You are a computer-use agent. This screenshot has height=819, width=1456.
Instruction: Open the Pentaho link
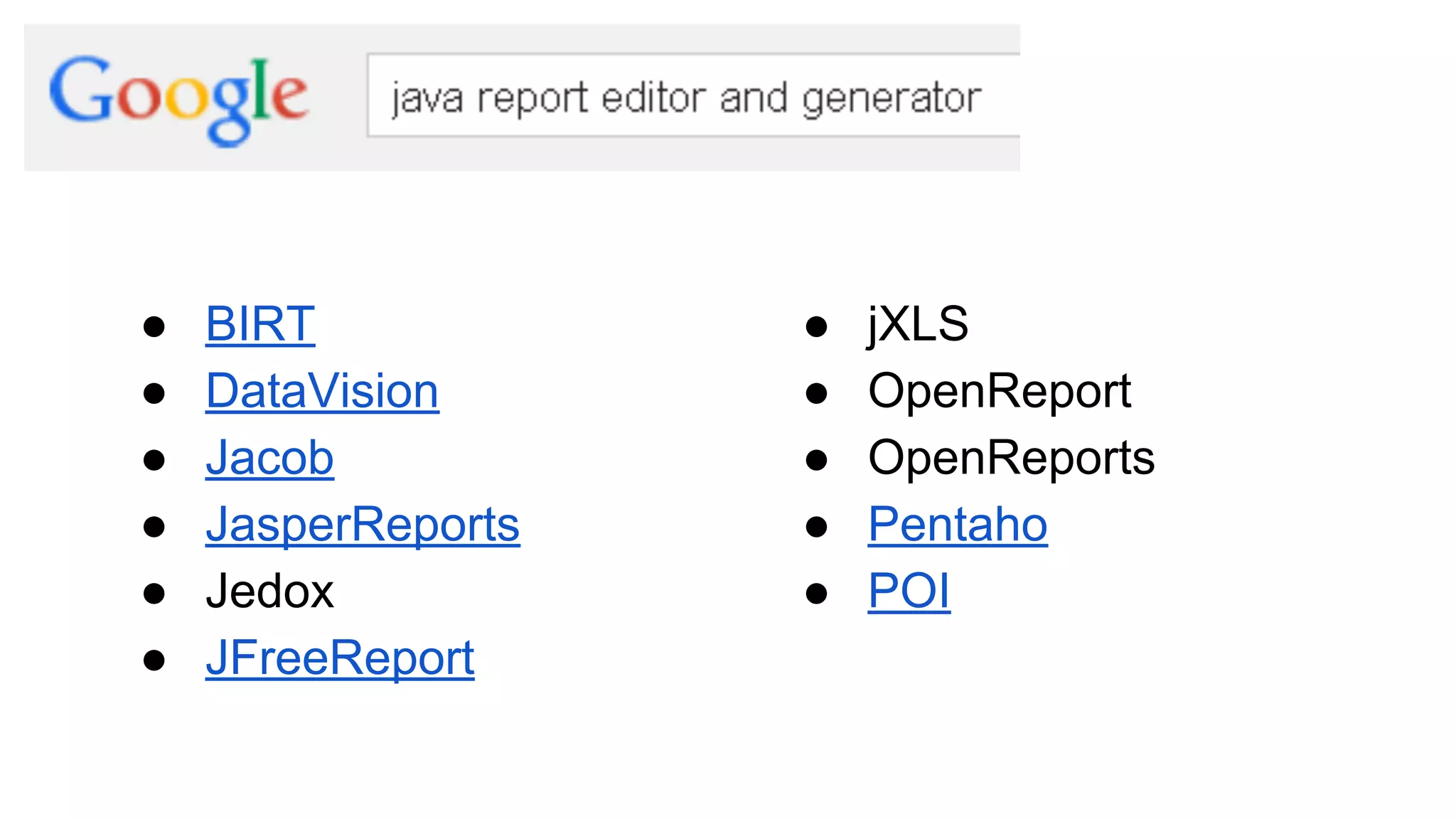[957, 525]
